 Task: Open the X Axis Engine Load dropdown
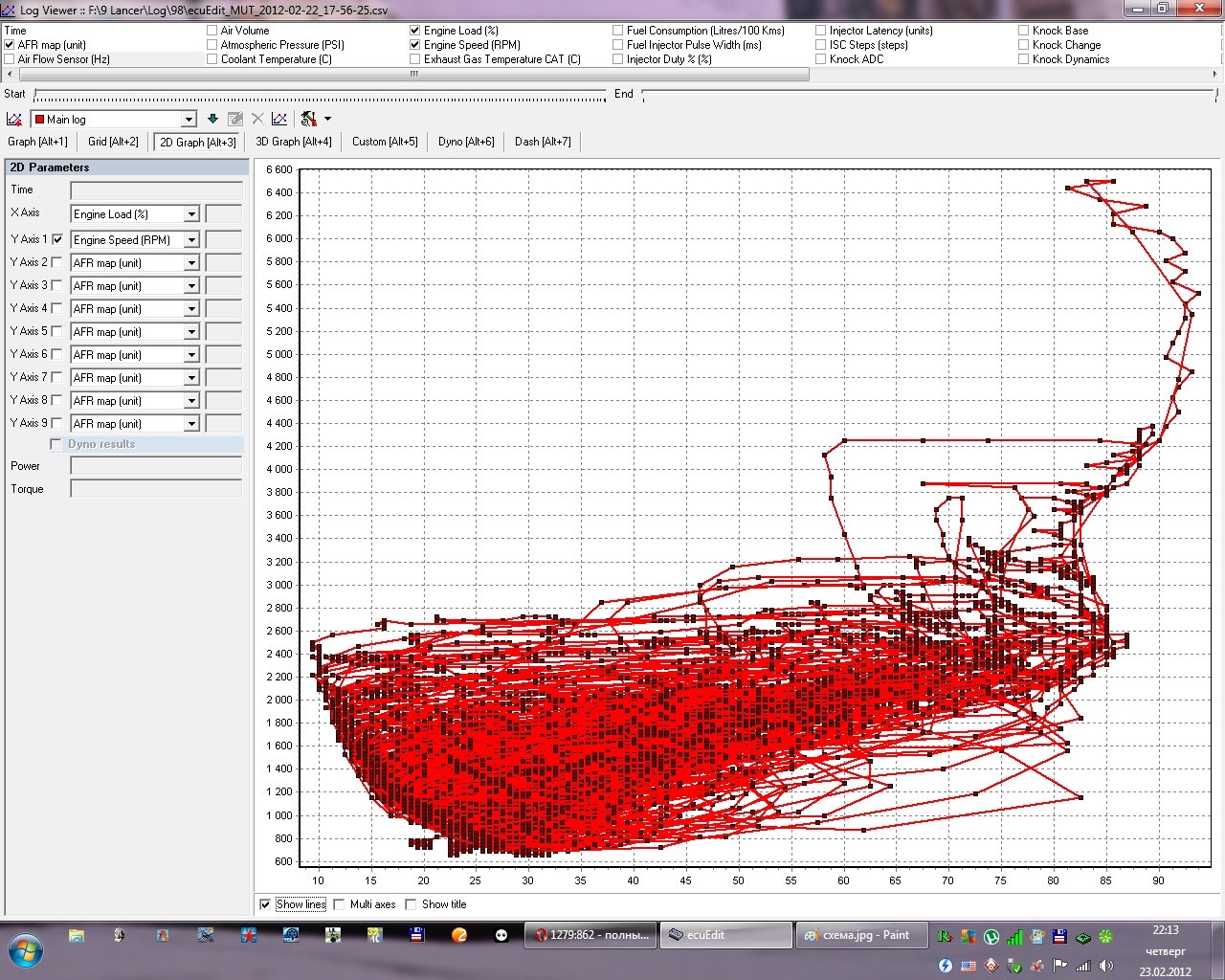point(191,214)
